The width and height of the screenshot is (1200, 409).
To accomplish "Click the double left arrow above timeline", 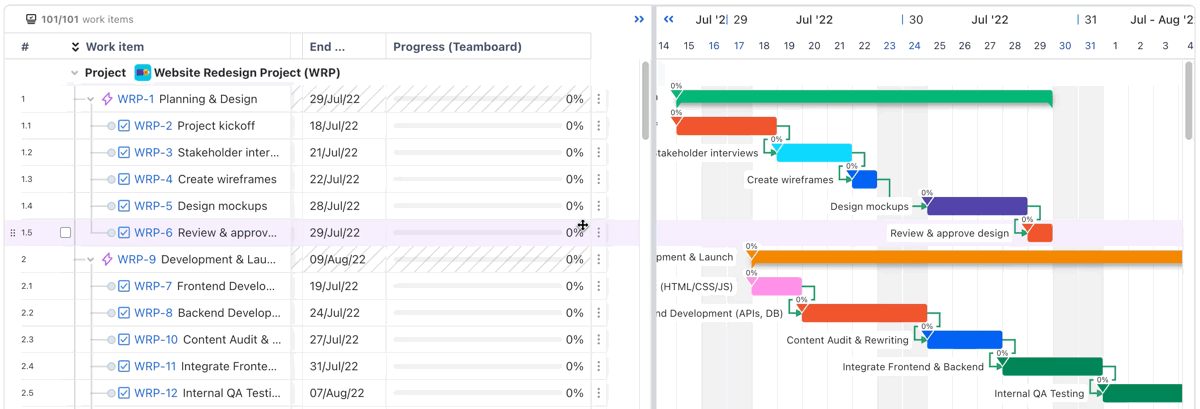I will tap(669, 19).
